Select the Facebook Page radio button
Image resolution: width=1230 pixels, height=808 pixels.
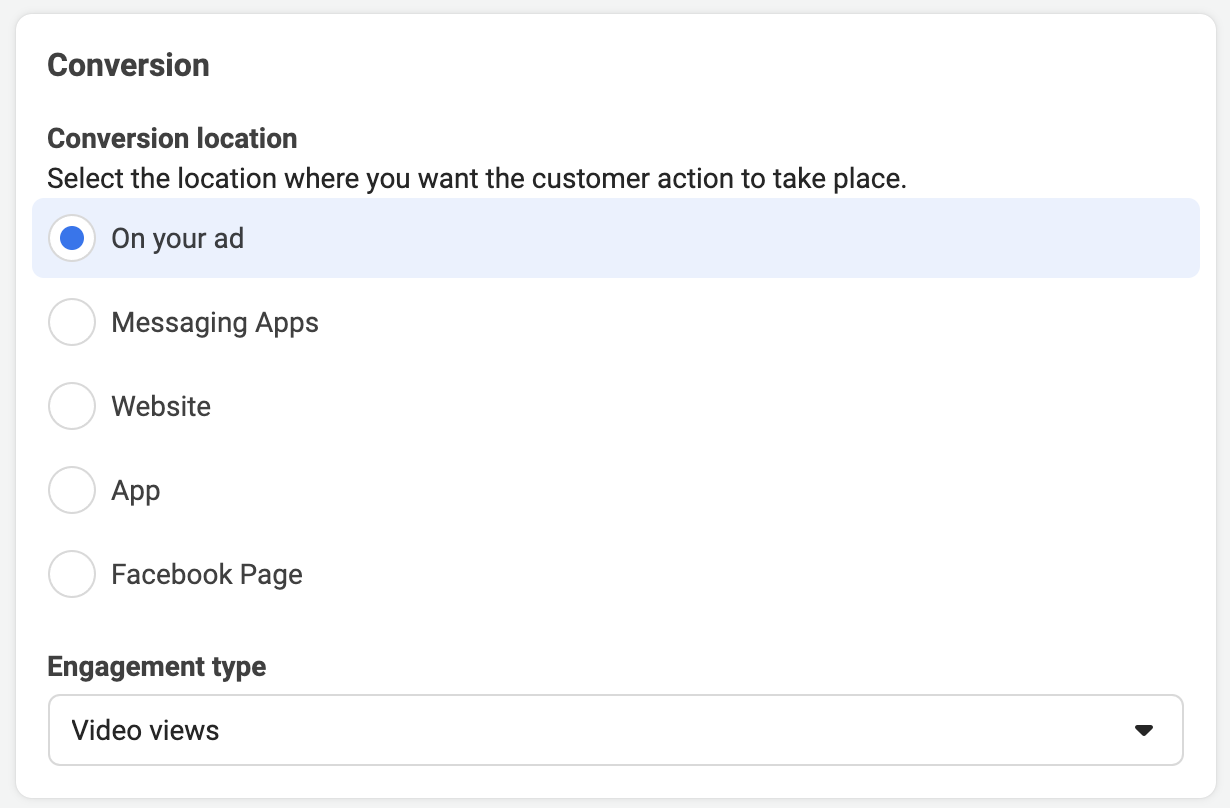pos(71,575)
